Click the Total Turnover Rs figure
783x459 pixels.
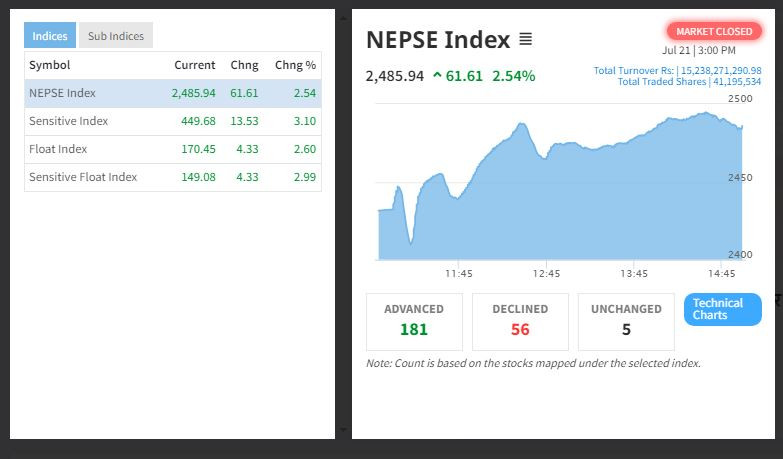(x=677, y=70)
